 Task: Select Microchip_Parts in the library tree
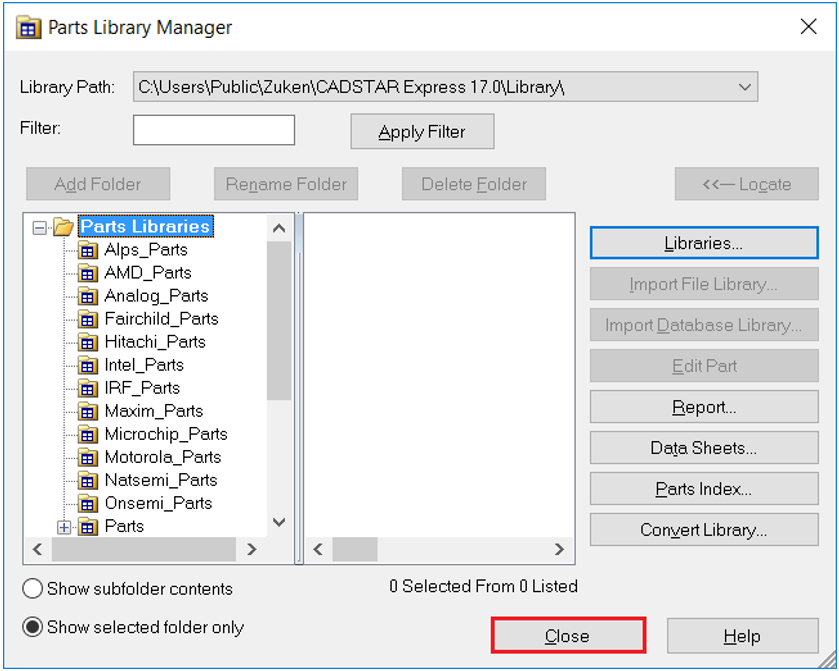pyautogui.click(x=166, y=434)
